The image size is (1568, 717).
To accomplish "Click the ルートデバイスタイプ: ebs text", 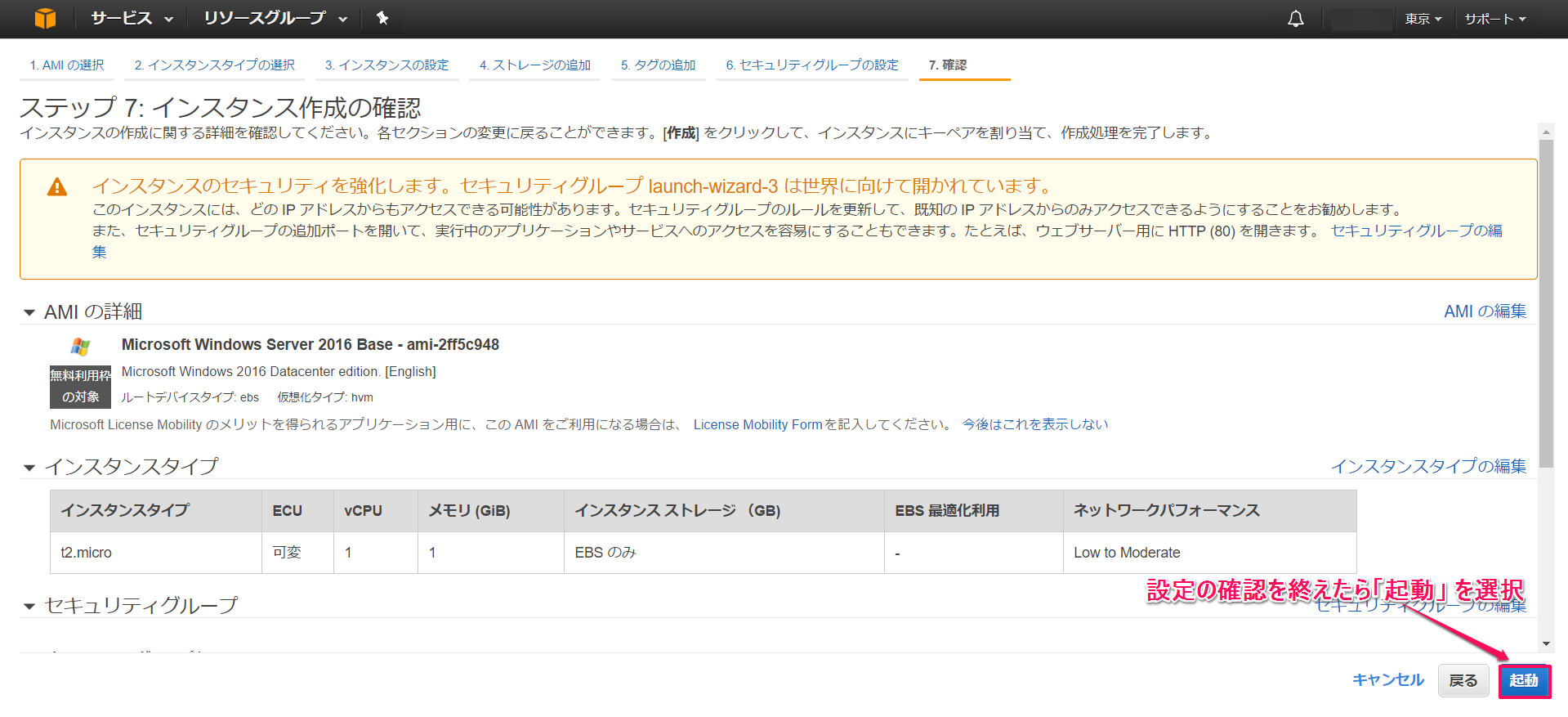I will coord(190,397).
